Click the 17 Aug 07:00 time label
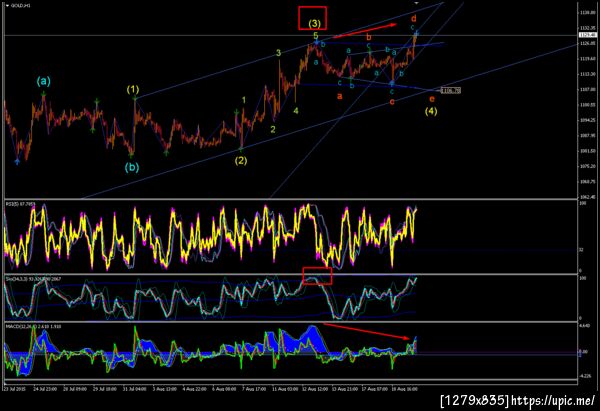600x411 pixels. click(376, 389)
